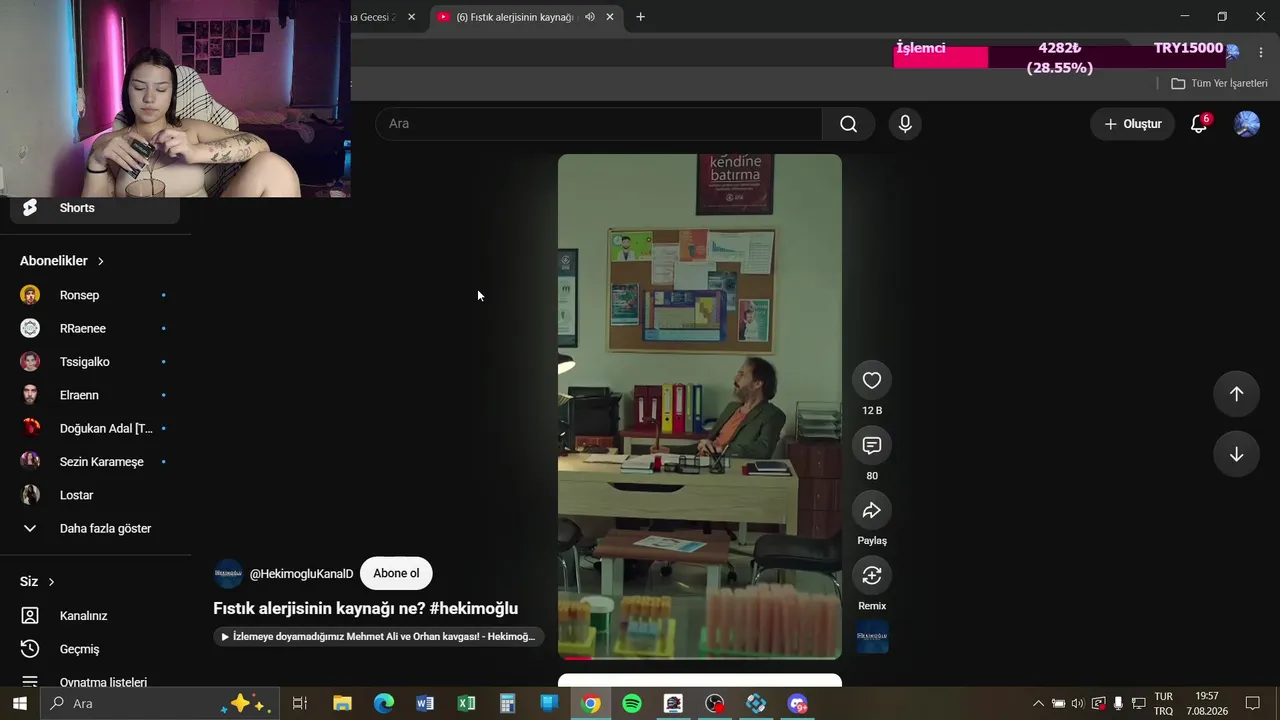
Task: Open Calculator from taskbar
Action: [x=508, y=704]
